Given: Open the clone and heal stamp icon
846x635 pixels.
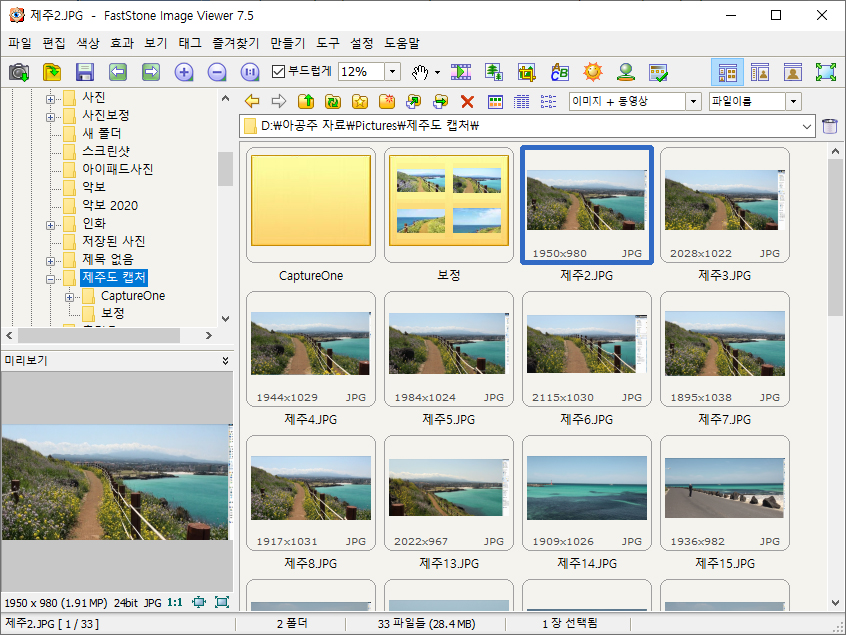Looking at the screenshot, I should pos(626,72).
